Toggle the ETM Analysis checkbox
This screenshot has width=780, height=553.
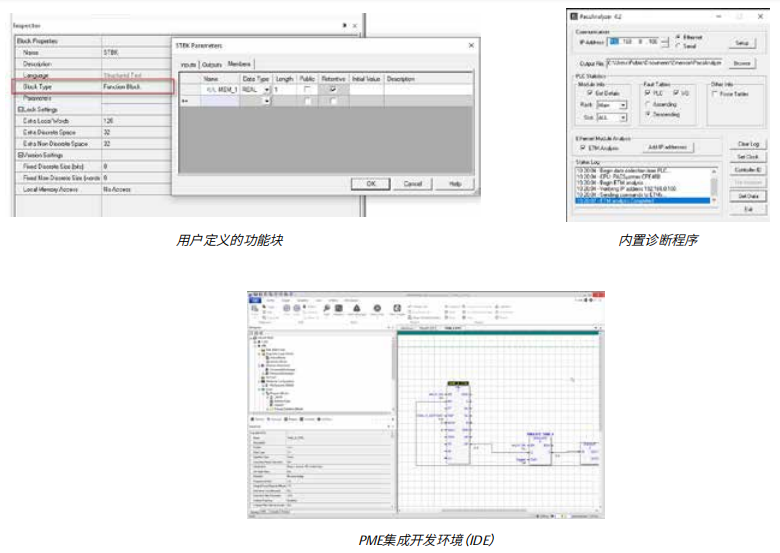[583, 147]
